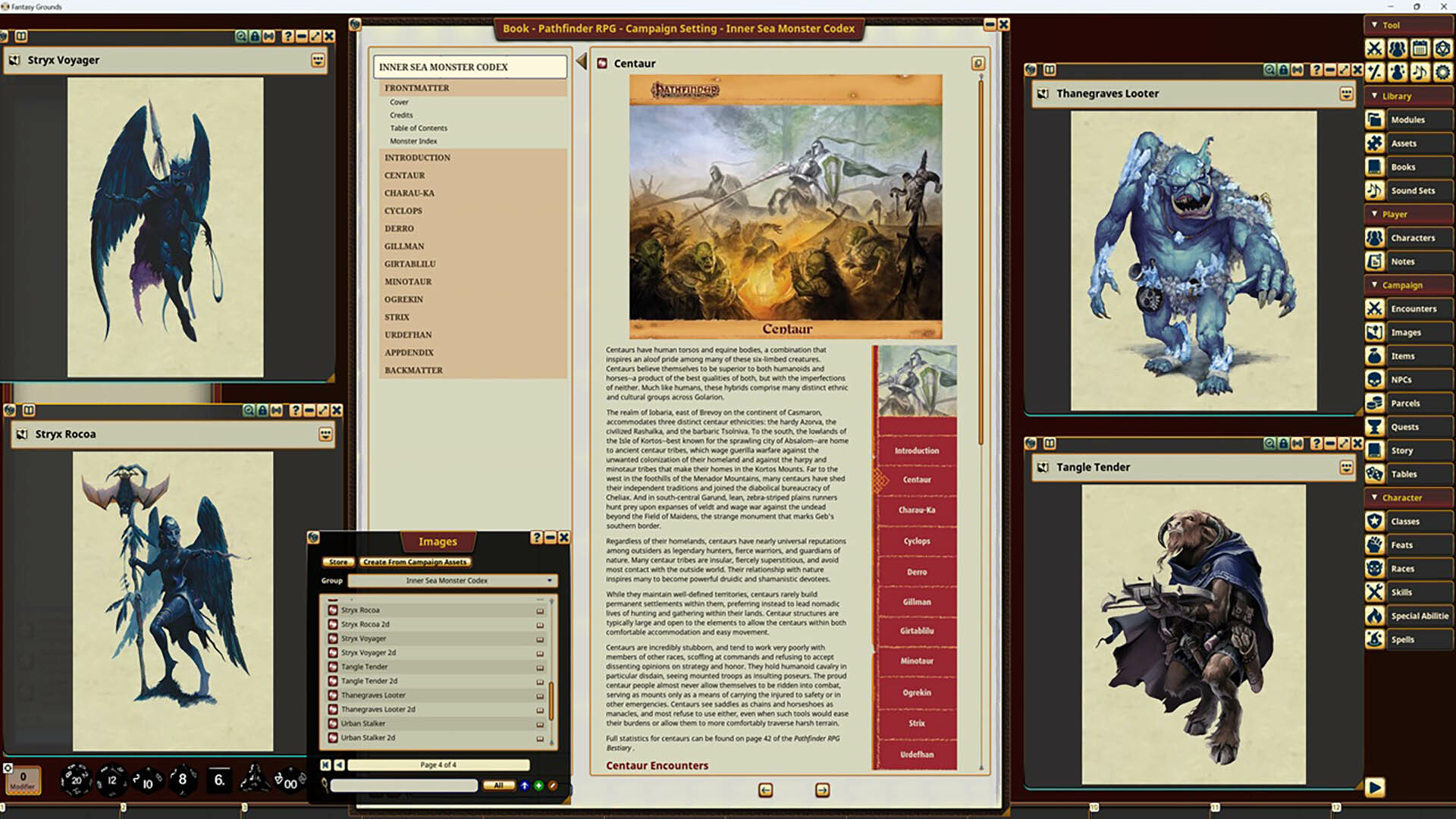Click the Store button in Images
Image resolution: width=1456 pixels, height=819 pixels.
[338, 562]
